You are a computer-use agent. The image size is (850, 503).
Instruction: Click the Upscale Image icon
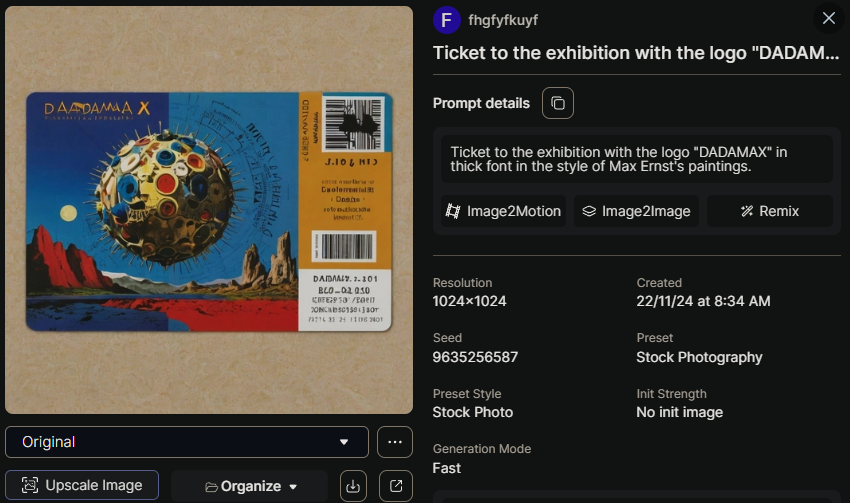pyautogui.click(x=29, y=486)
